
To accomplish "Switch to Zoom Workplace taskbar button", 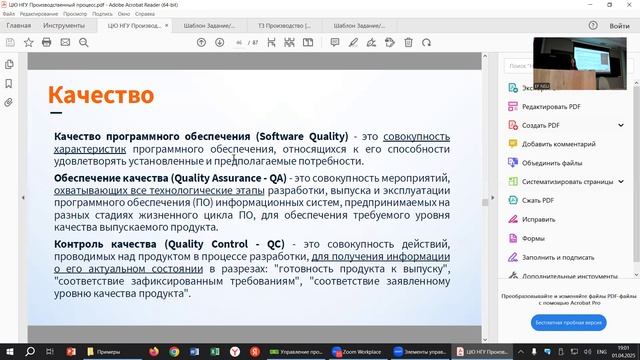I will (x=357, y=351).
